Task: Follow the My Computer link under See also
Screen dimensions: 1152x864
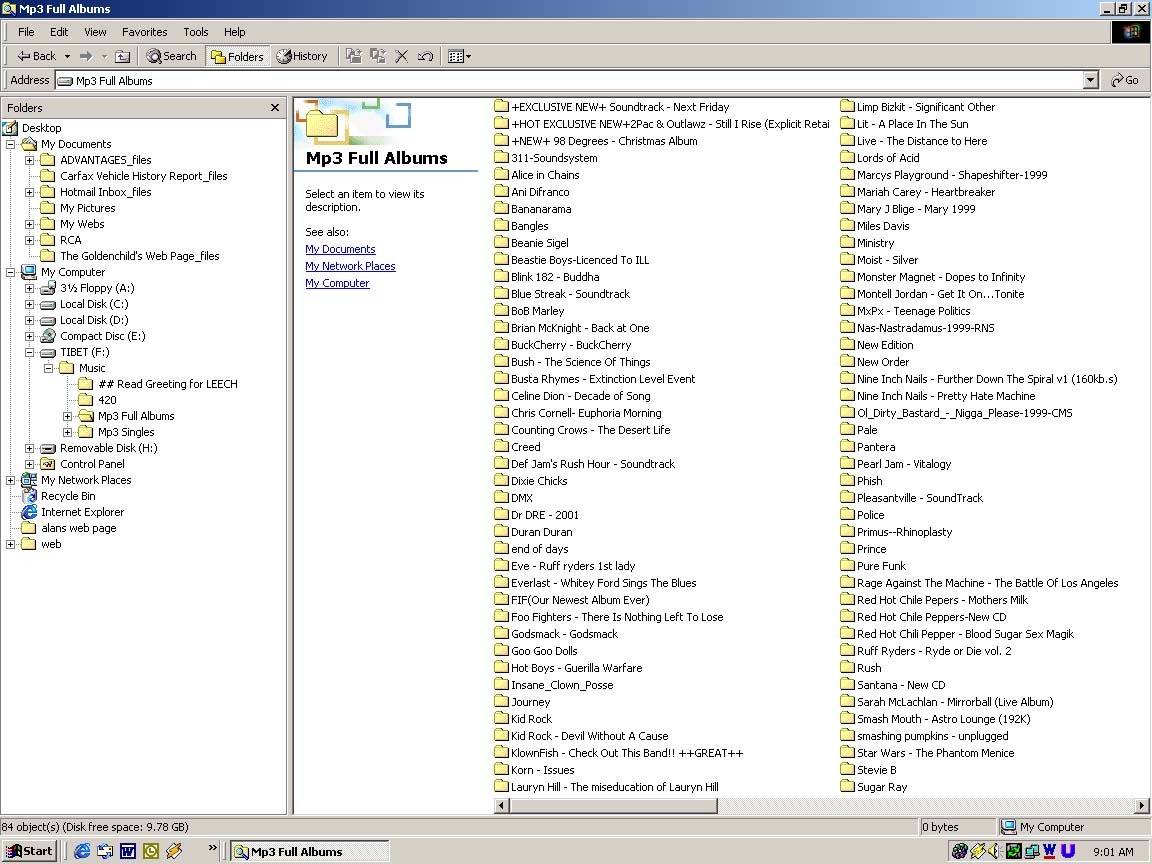Action: pyautogui.click(x=337, y=283)
